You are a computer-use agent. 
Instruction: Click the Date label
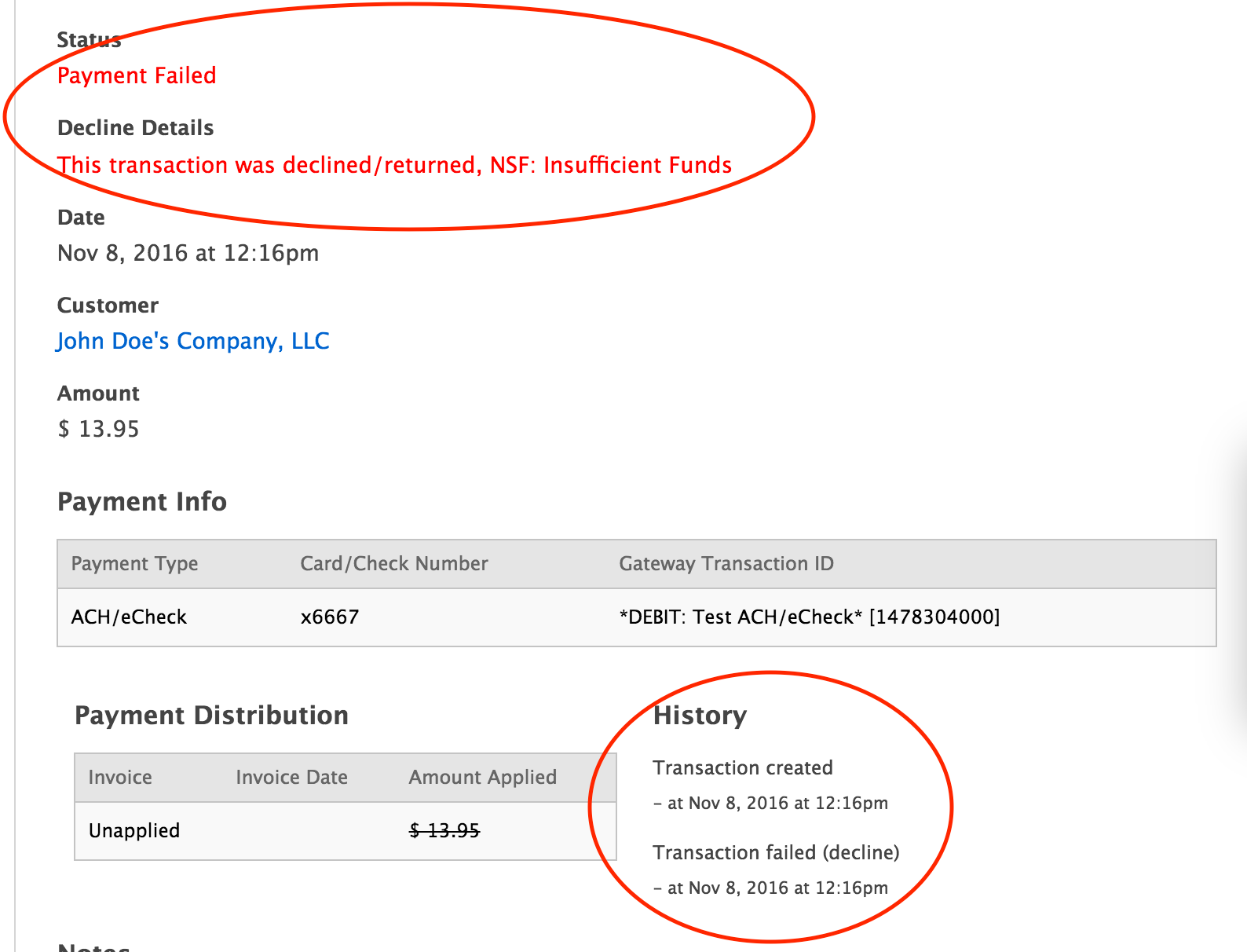81,218
